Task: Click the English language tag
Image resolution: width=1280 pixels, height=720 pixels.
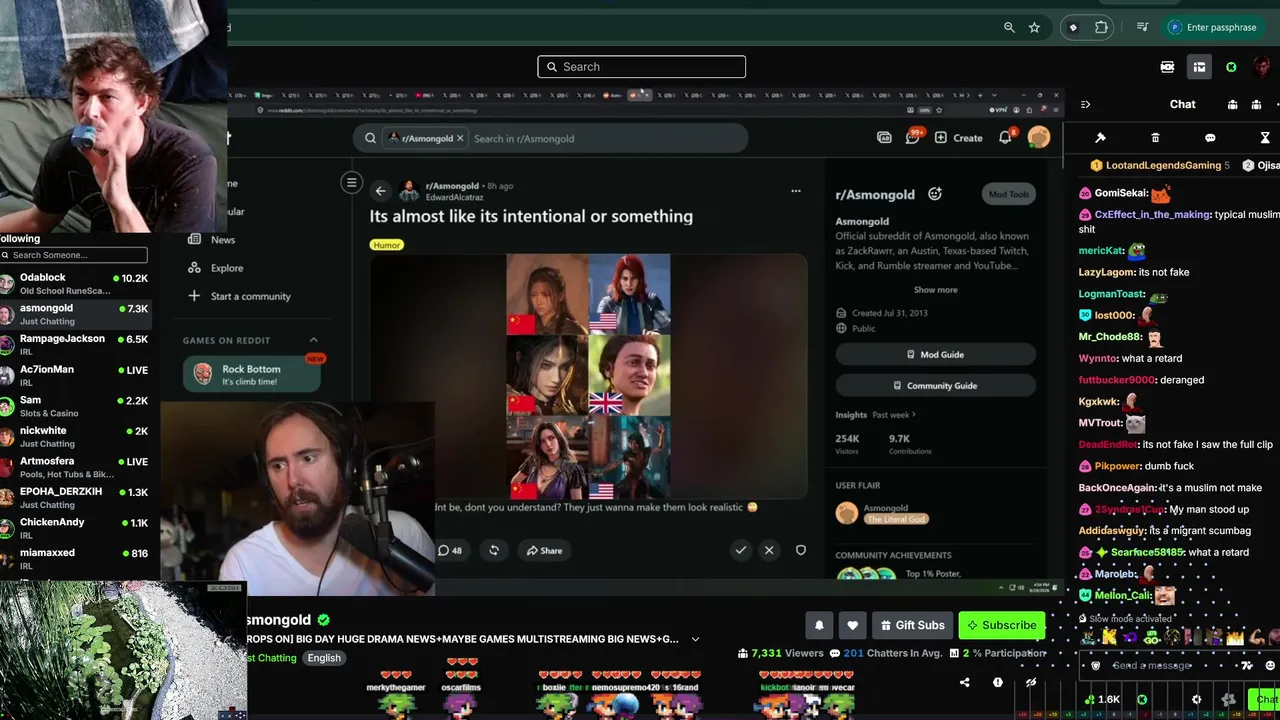Action: click(x=324, y=658)
